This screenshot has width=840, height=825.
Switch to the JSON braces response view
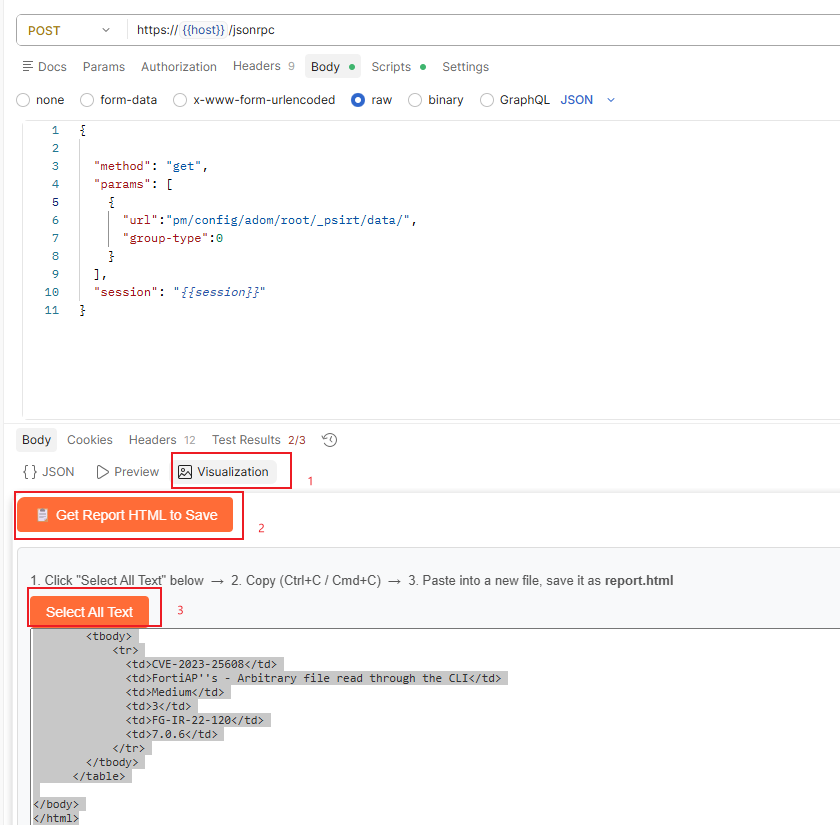click(x=48, y=471)
